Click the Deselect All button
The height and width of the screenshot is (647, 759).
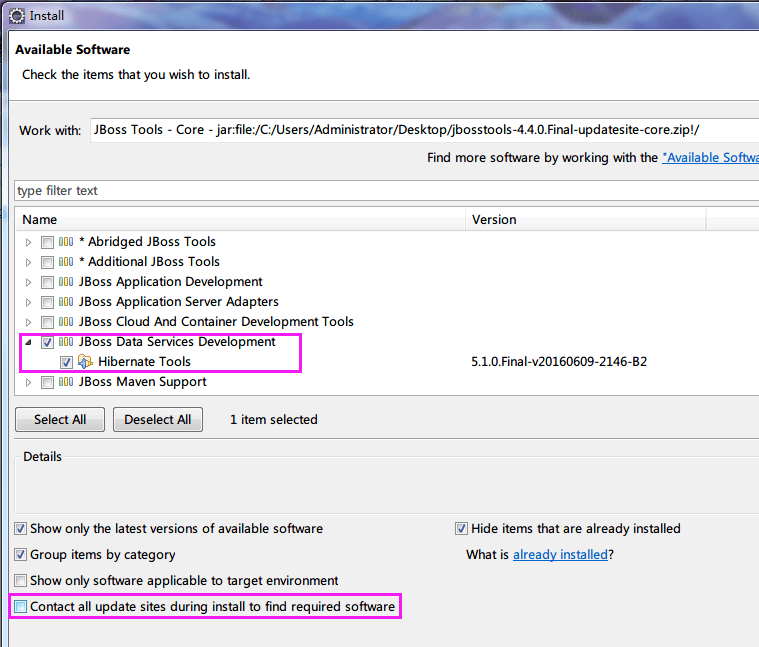coord(158,420)
